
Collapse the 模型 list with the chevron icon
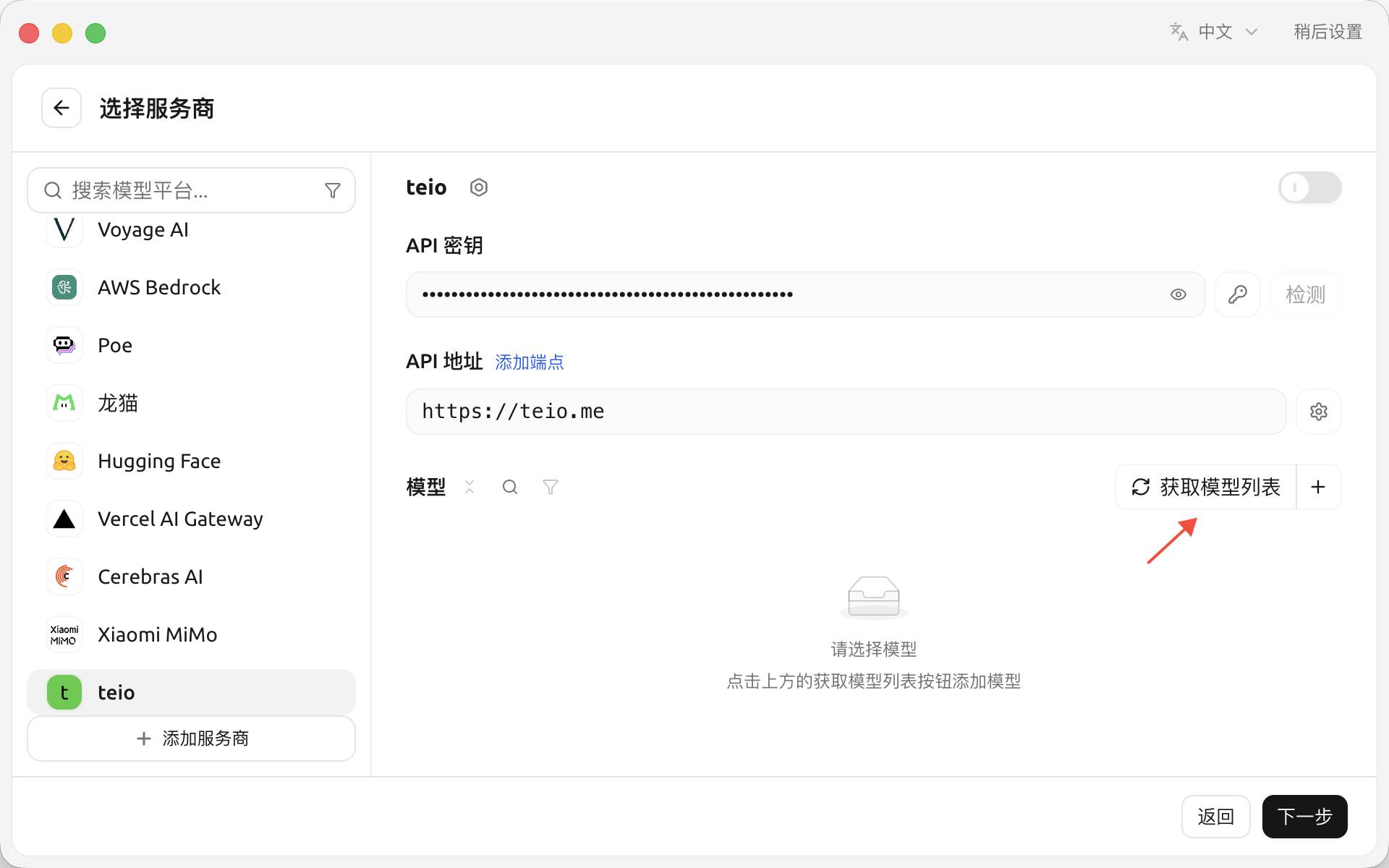(x=470, y=487)
